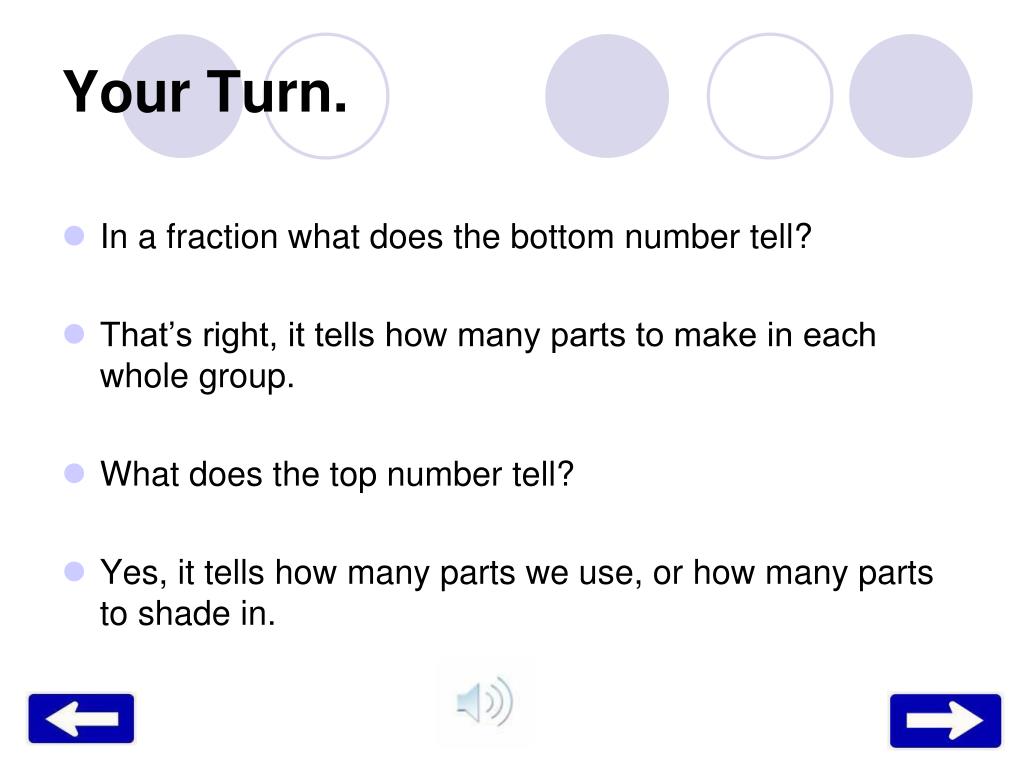The image size is (1024, 768).
Task: Click the bullet before 'Yes, it tells'
Action: (74, 571)
